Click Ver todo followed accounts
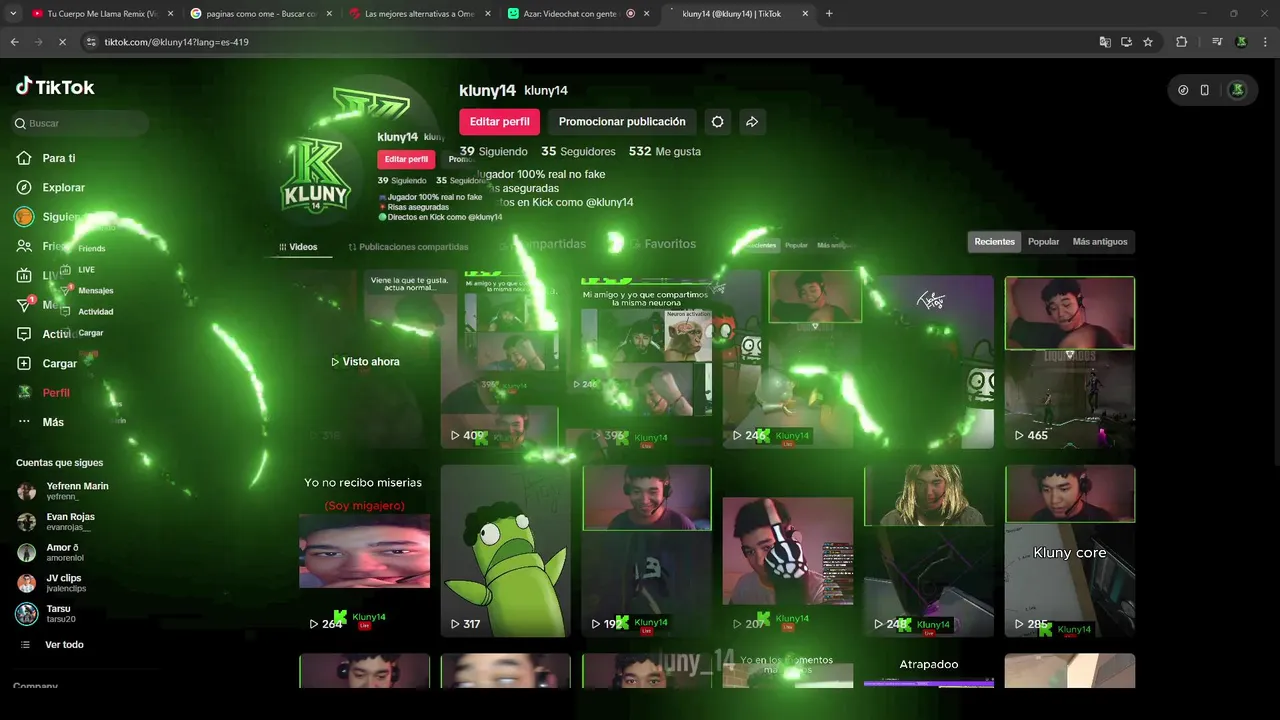The height and width of the screenshot is (720, 1280). pos(64,645)
